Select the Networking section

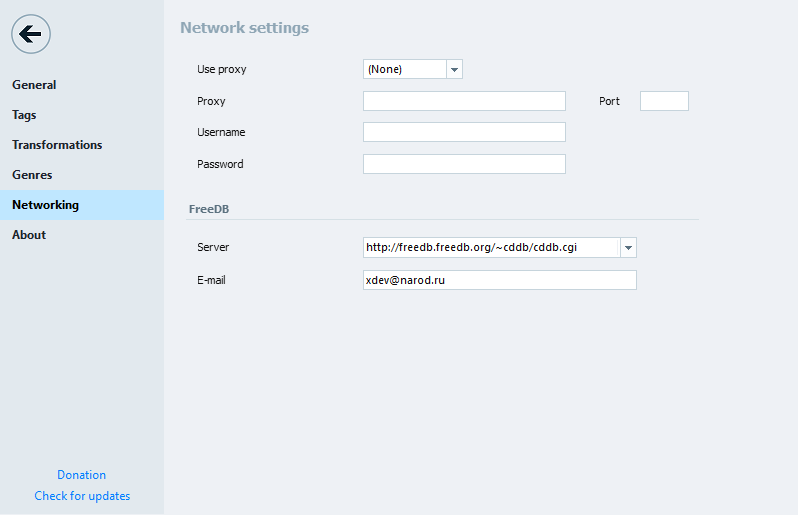pos(82,205)
